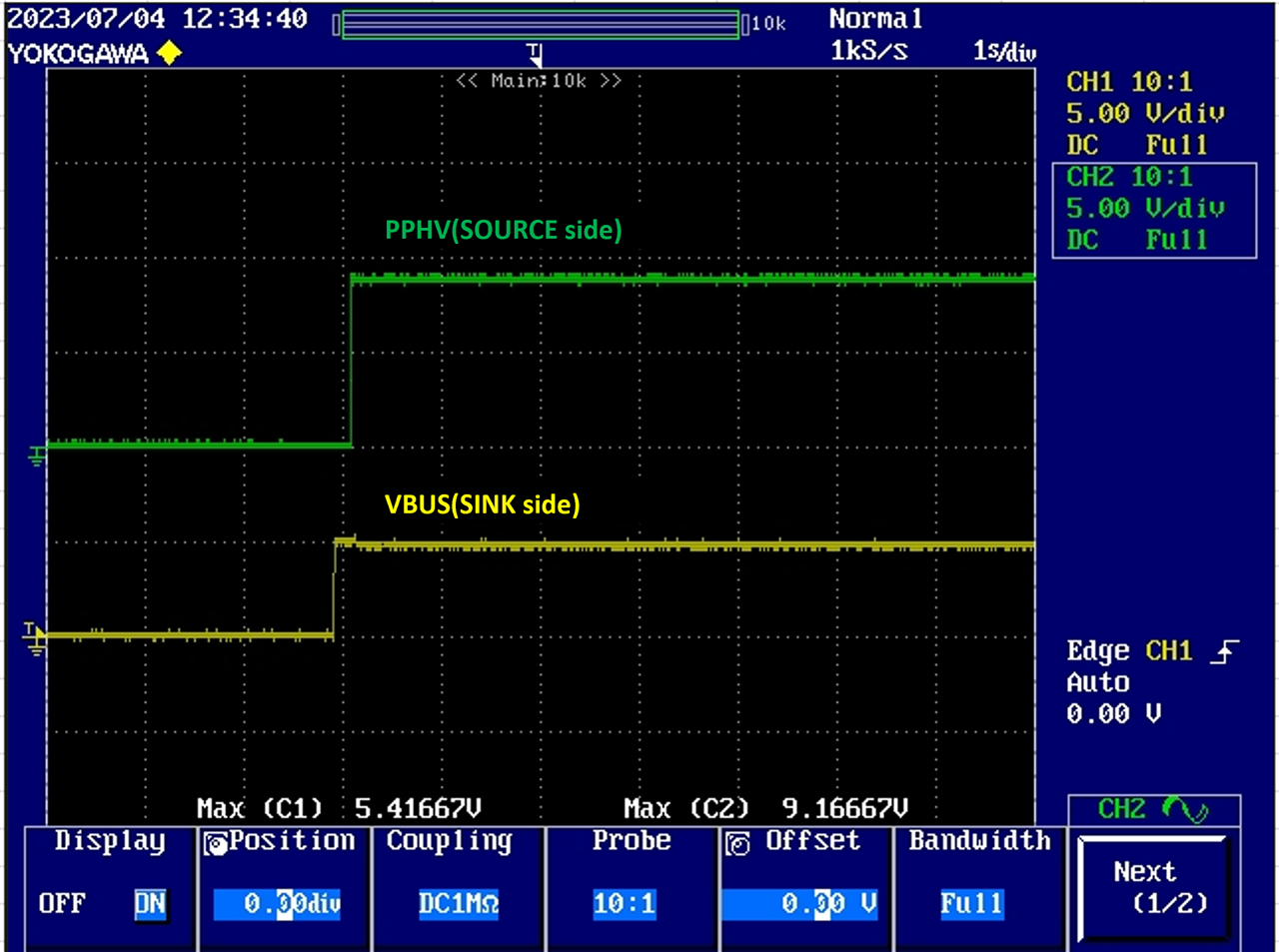The width and height of the screenshot is (1279, 952).
Task: Click the 10k record length label beside the memory bar
Action: tap(768, 23)
